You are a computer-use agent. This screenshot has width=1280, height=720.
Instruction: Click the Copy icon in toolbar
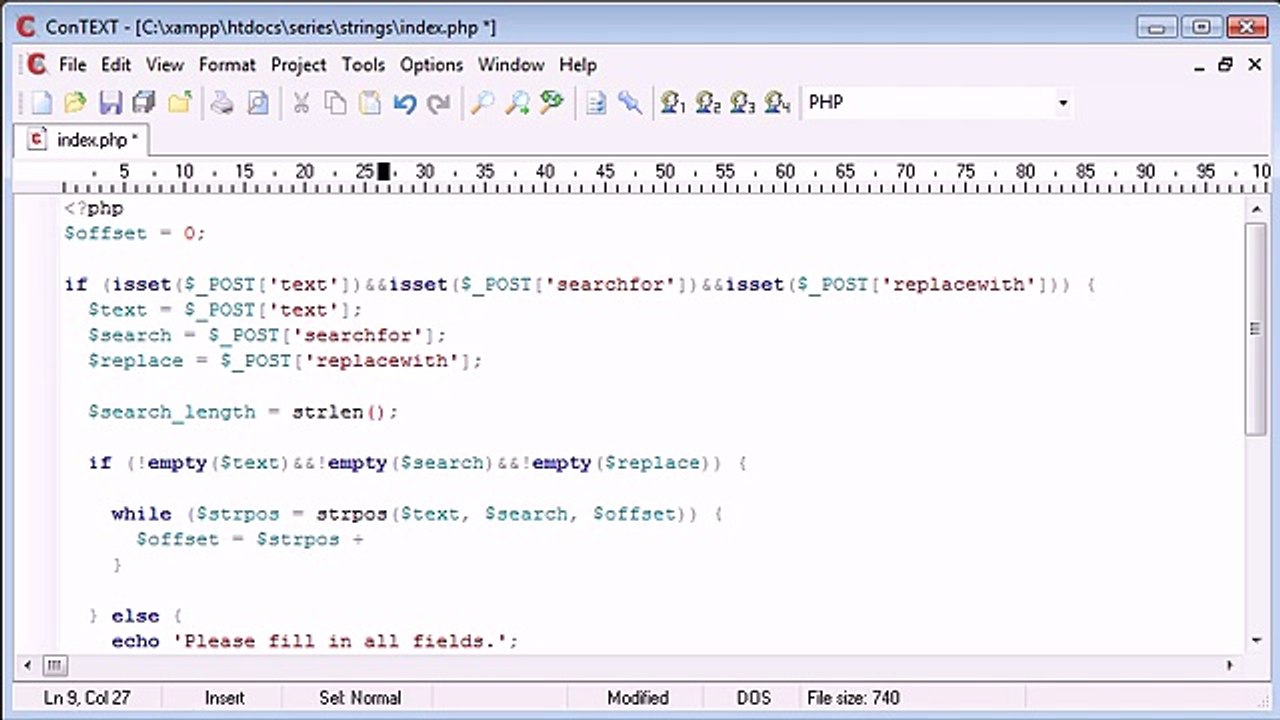click(335, 102)
